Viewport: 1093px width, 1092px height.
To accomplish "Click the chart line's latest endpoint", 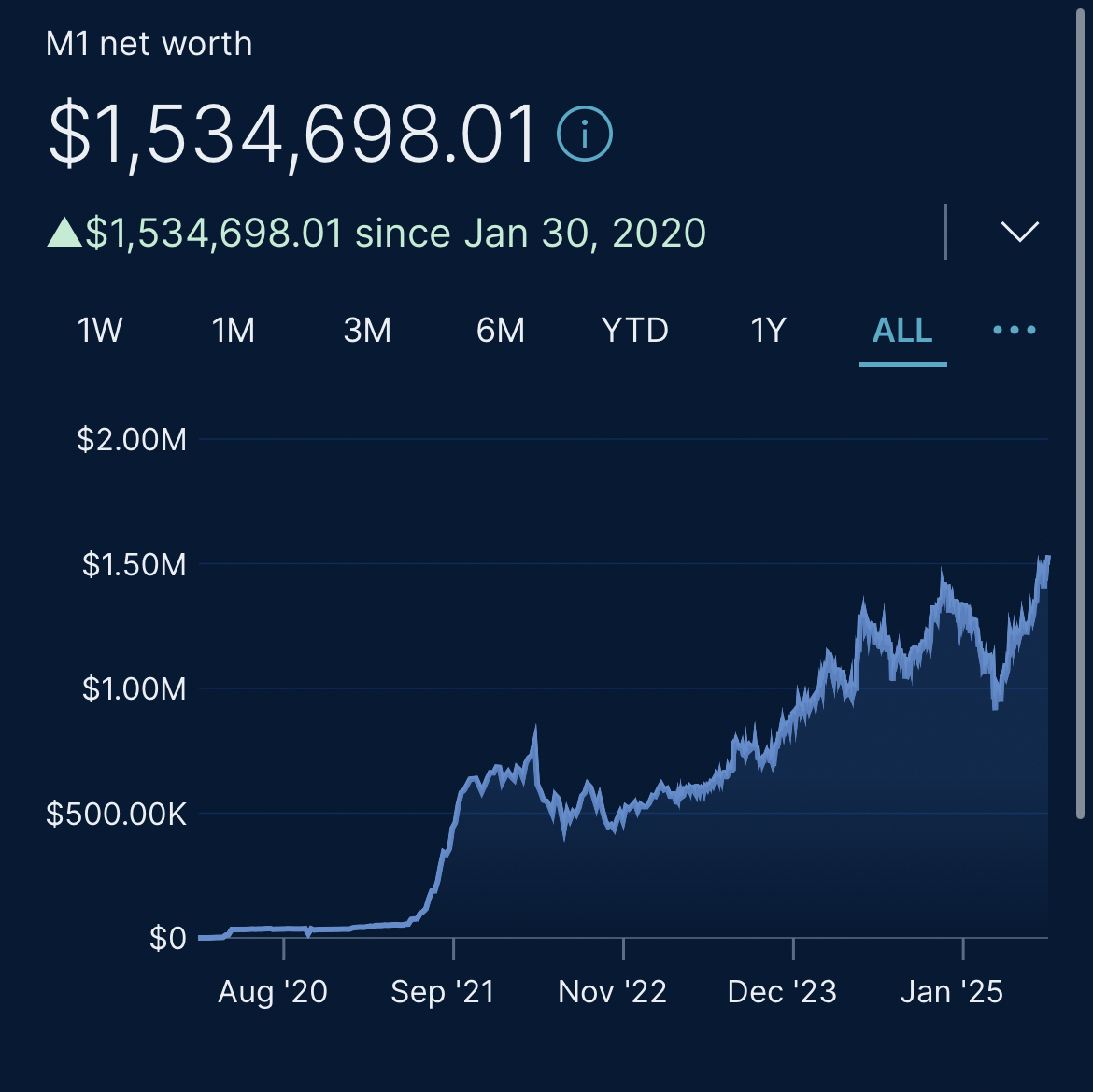I will (x=1047, y=558).
